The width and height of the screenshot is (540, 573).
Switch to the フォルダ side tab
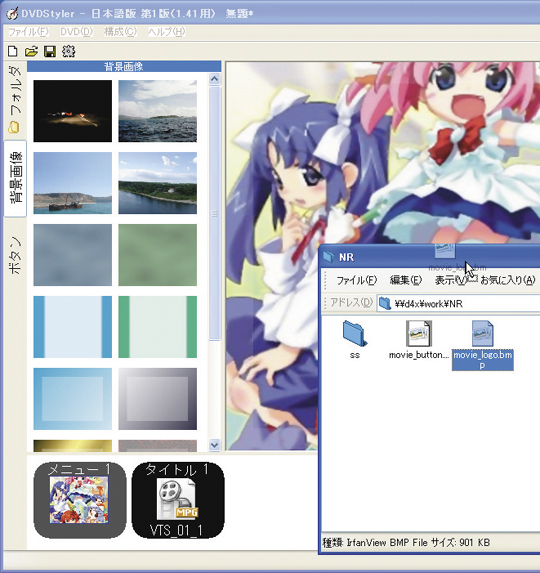[15, 100]
